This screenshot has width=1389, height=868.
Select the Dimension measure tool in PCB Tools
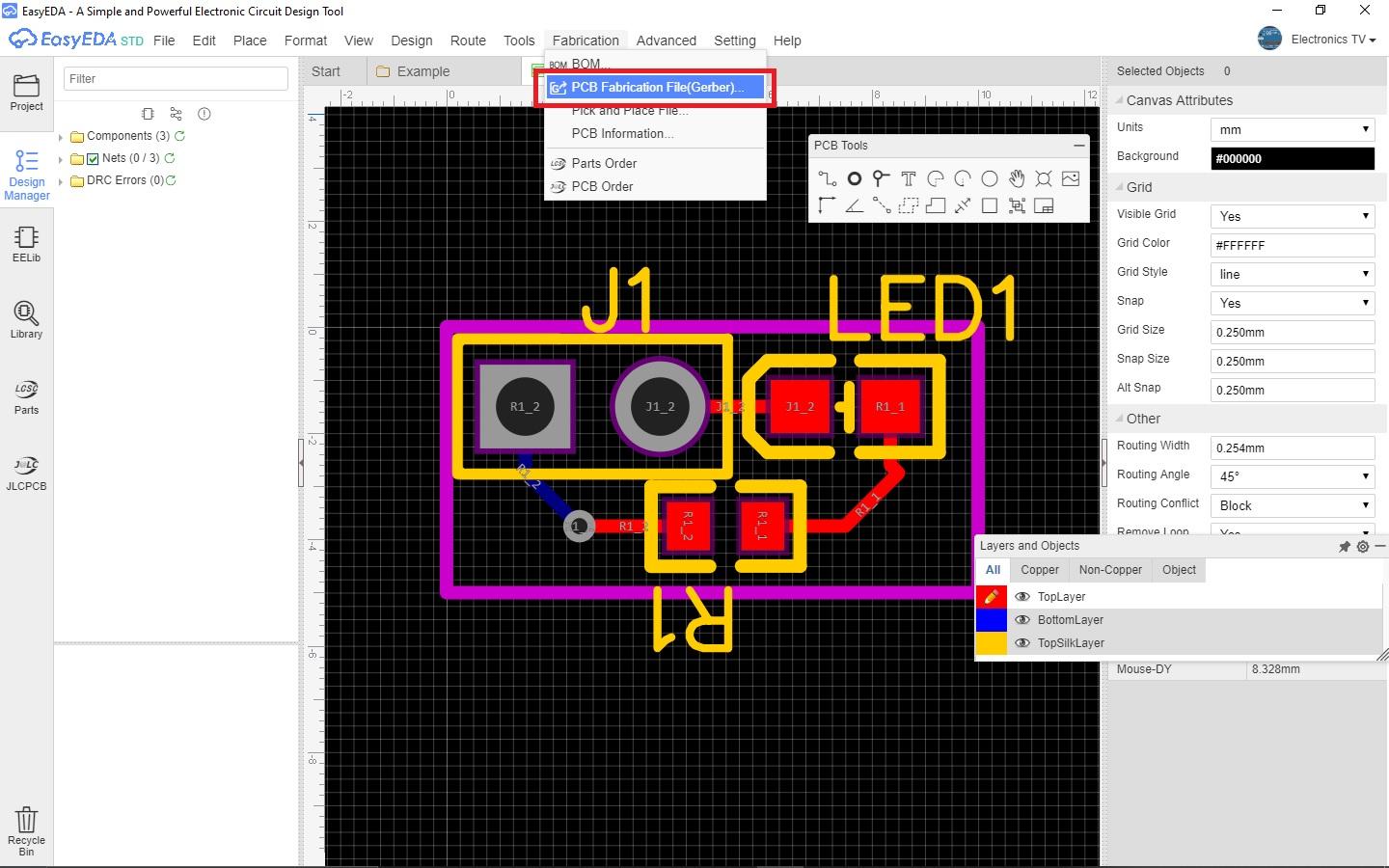pos(962,205)
